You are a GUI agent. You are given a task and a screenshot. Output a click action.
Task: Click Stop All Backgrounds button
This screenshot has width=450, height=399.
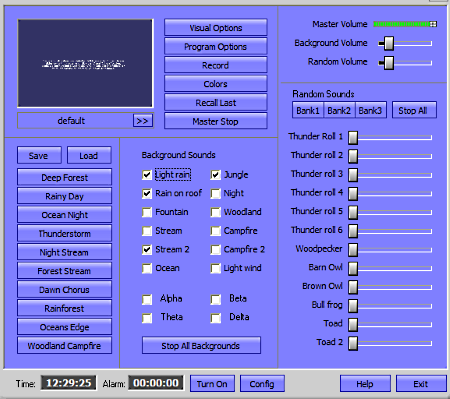[x=201, y=345]
